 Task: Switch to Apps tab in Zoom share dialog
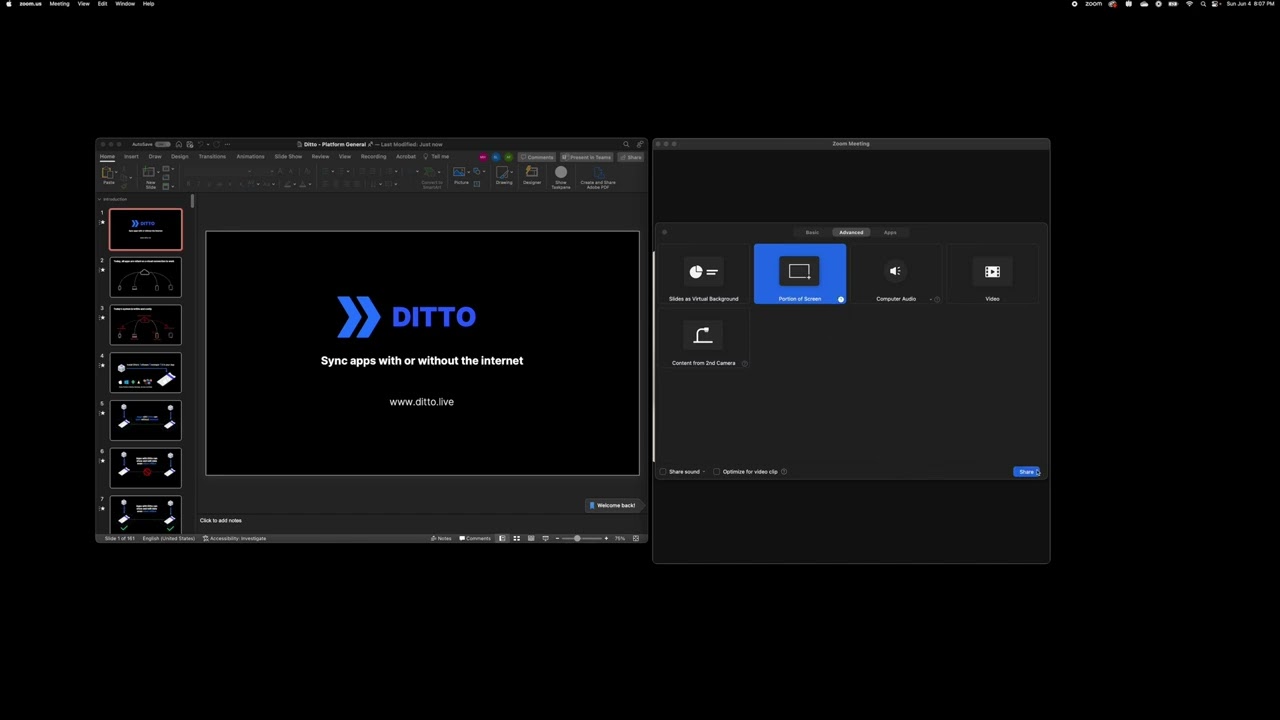(x=890, y=233)
